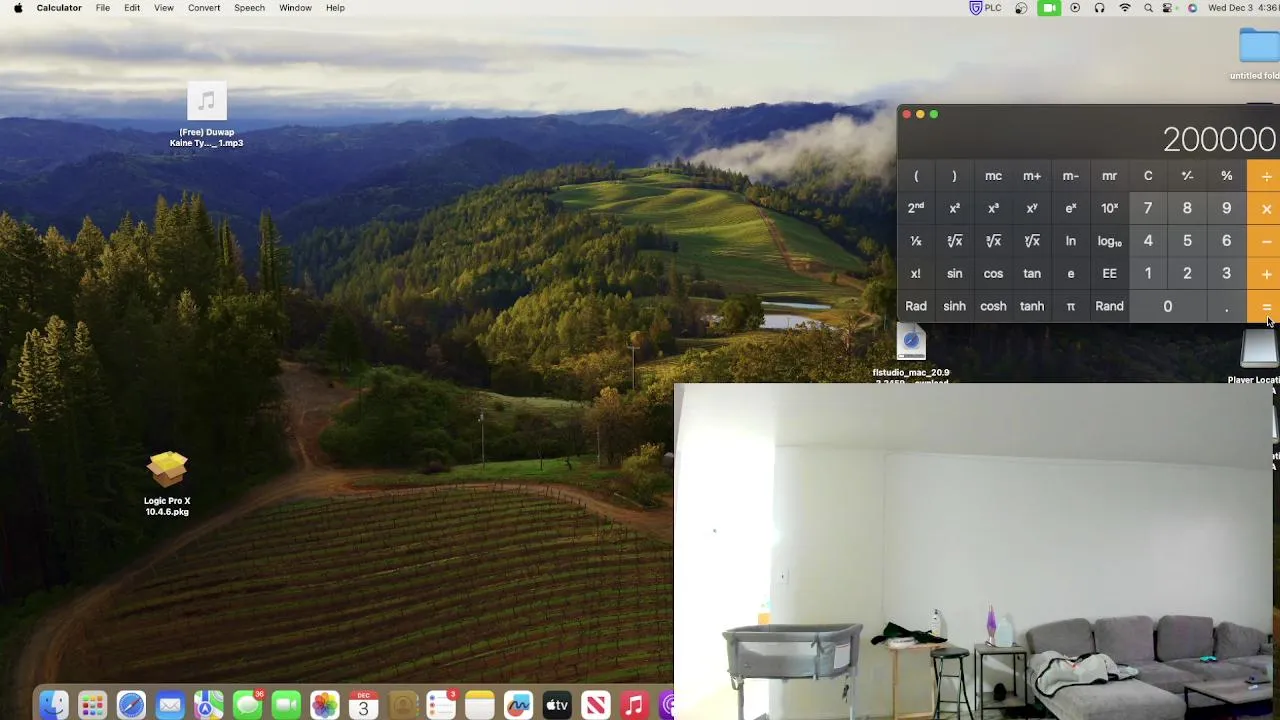1280x720 pixels.
Task: Click the EE exponent key
Action: pyautogui.click(x=1109, y=274)
